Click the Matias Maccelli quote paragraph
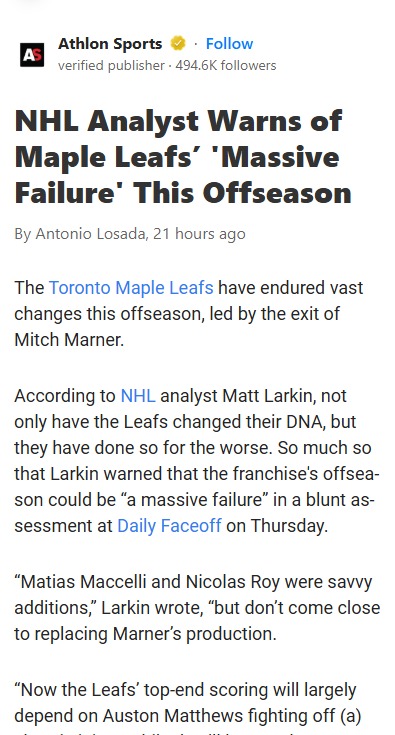 click(197, 608)
